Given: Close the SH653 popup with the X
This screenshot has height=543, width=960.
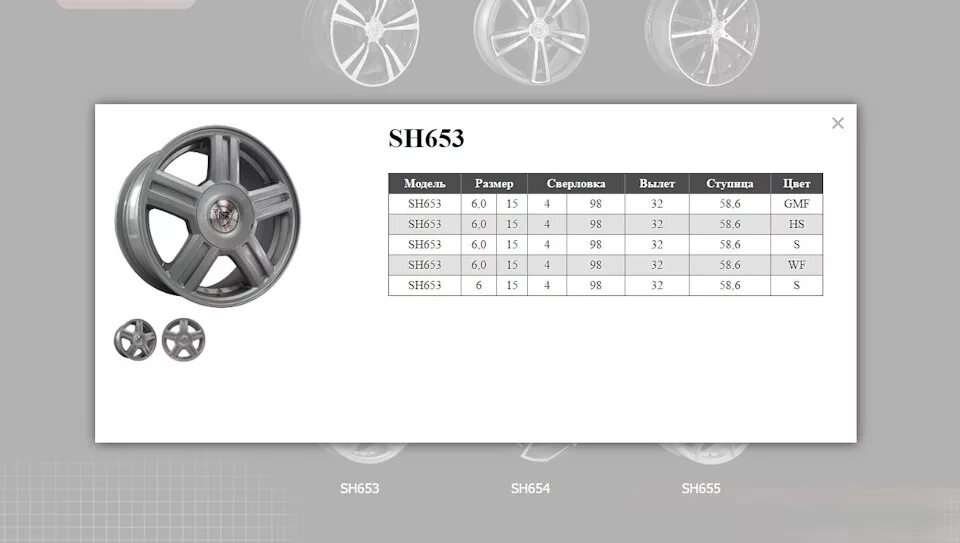Looking at the screenshot, I should (x=838, y=123).
